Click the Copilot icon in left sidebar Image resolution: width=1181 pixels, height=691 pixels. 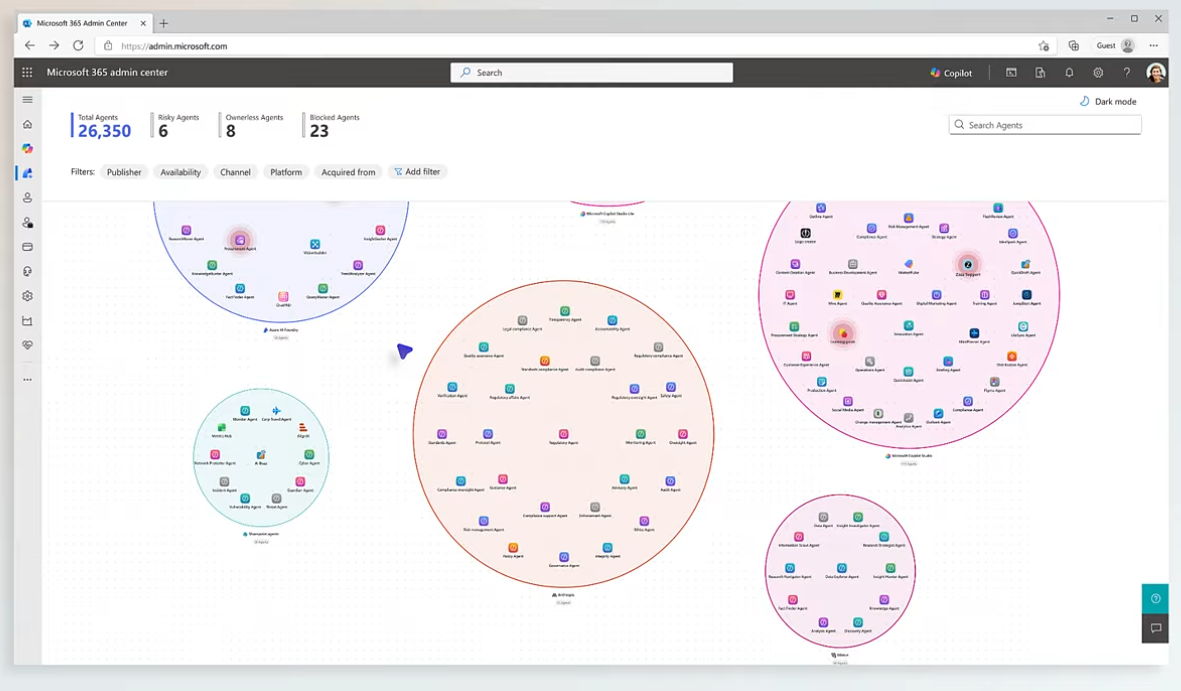[27, 148]
